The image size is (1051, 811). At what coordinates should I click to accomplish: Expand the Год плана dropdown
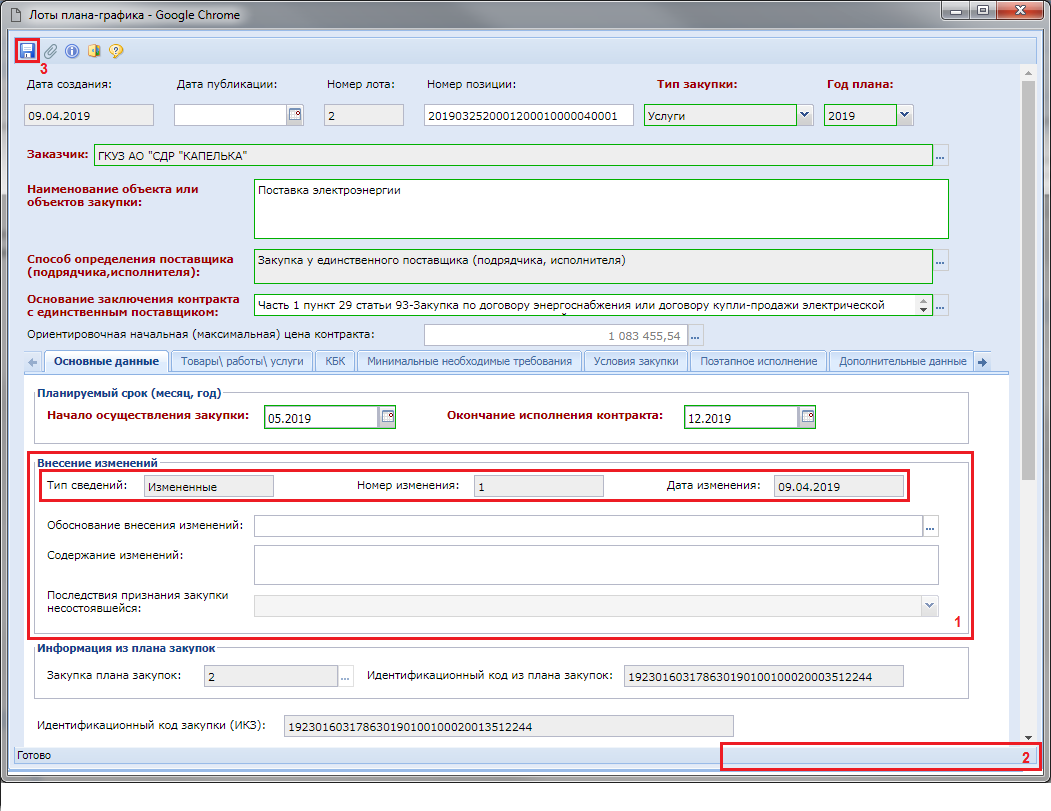pyautogui.click(x=905, y=115)
